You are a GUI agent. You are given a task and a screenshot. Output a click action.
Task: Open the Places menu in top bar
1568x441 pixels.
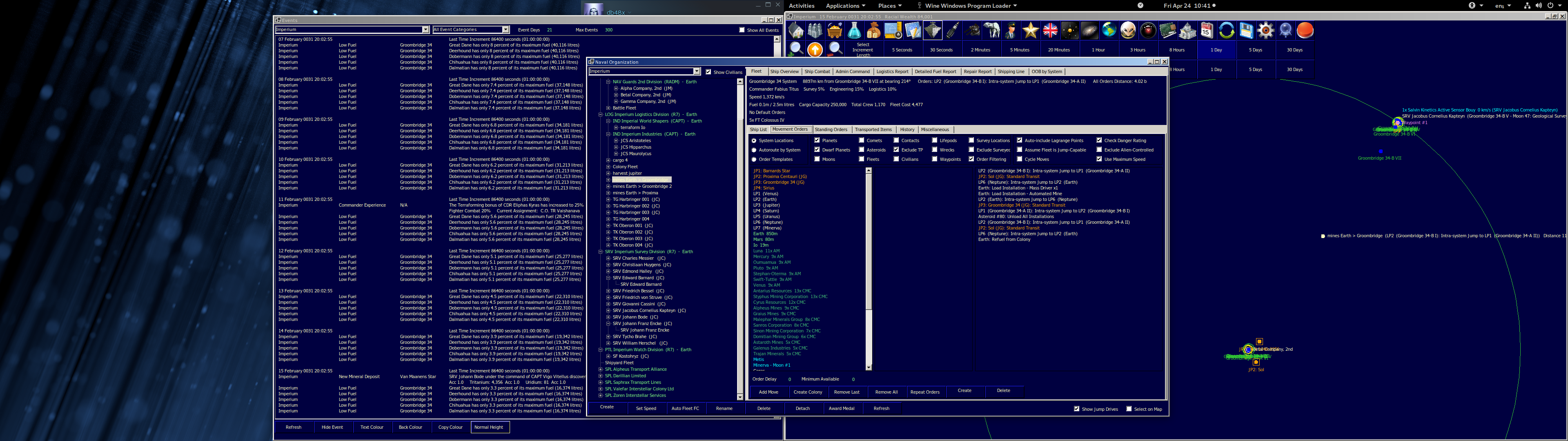tap(890, 5)
